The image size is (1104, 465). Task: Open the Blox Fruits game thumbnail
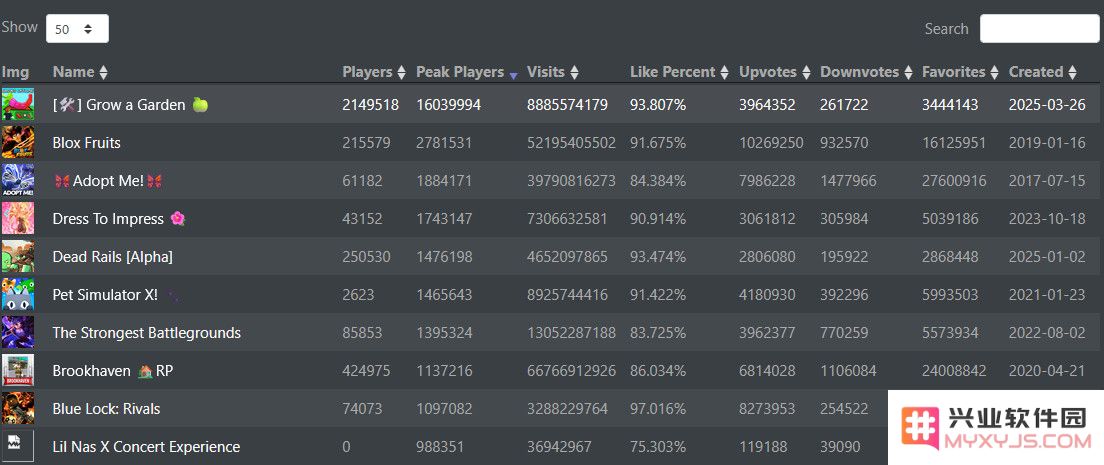point(18,142)
